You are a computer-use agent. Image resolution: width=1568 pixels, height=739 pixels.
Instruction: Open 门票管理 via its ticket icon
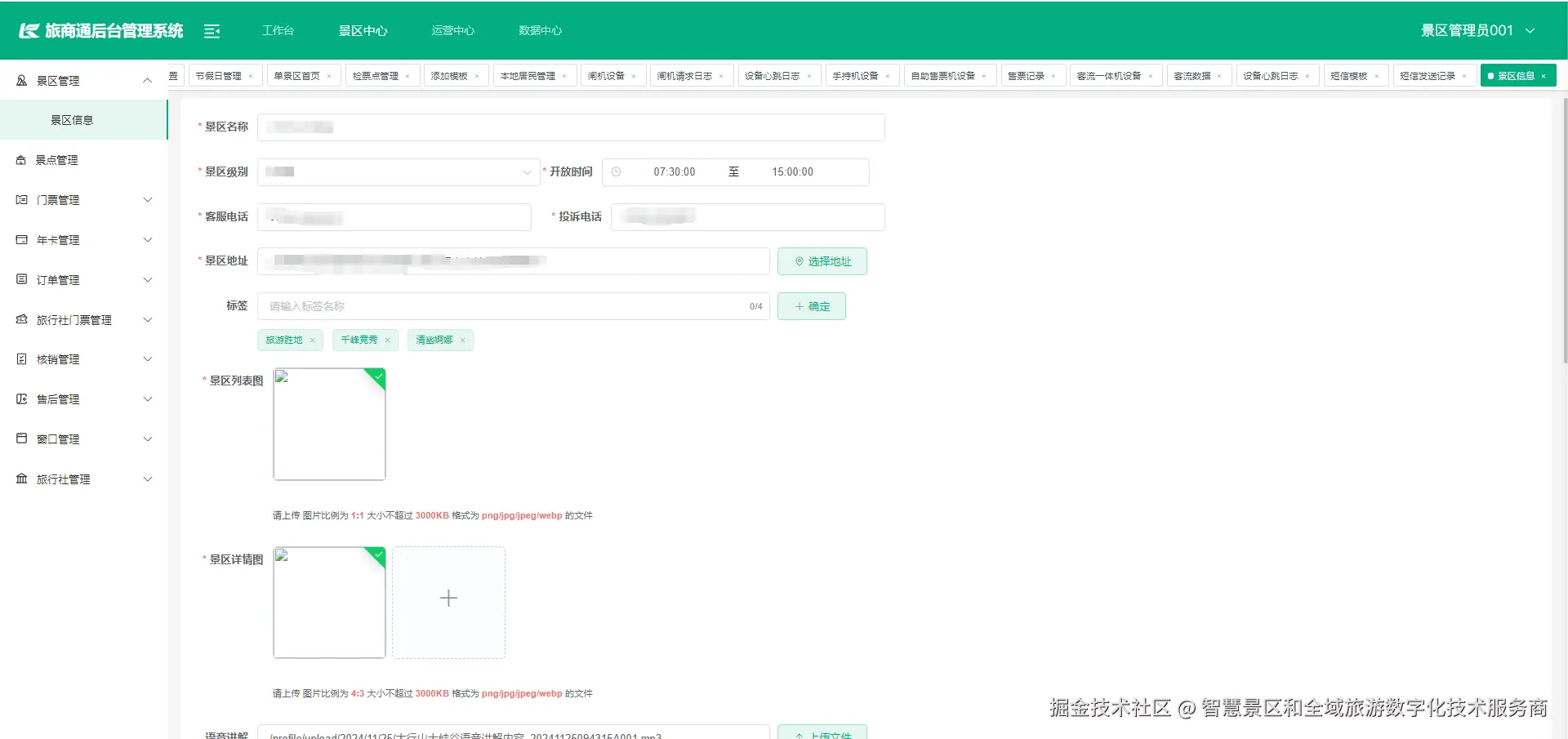(x=20, y=199)
